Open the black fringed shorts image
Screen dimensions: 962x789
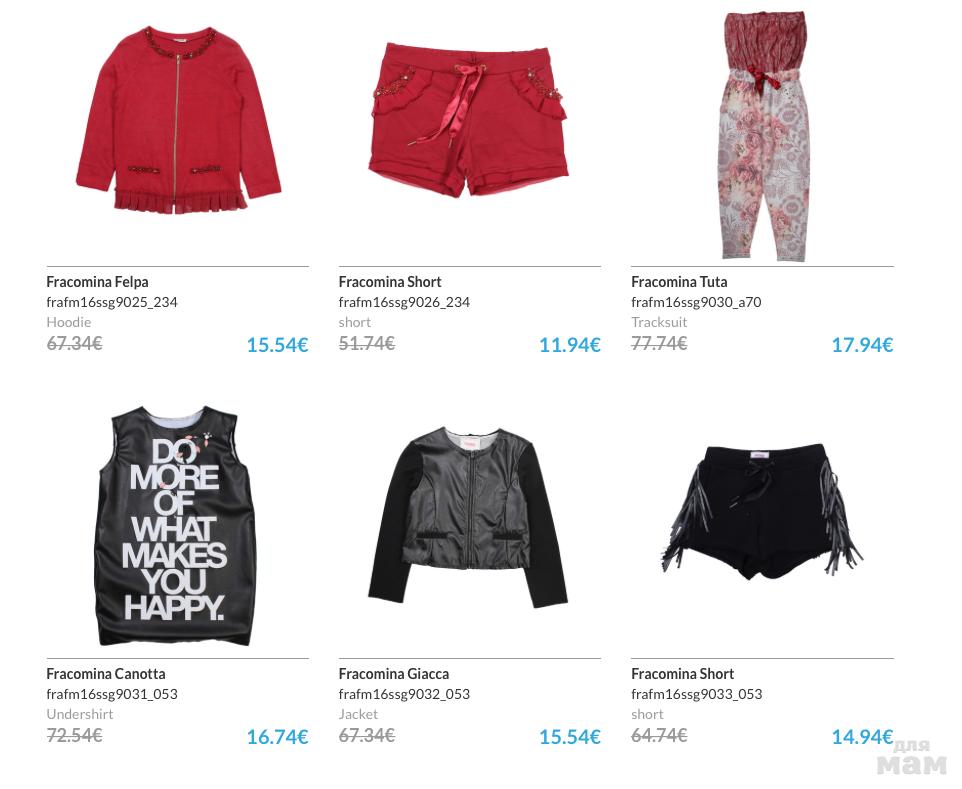(x=763, y=512)
